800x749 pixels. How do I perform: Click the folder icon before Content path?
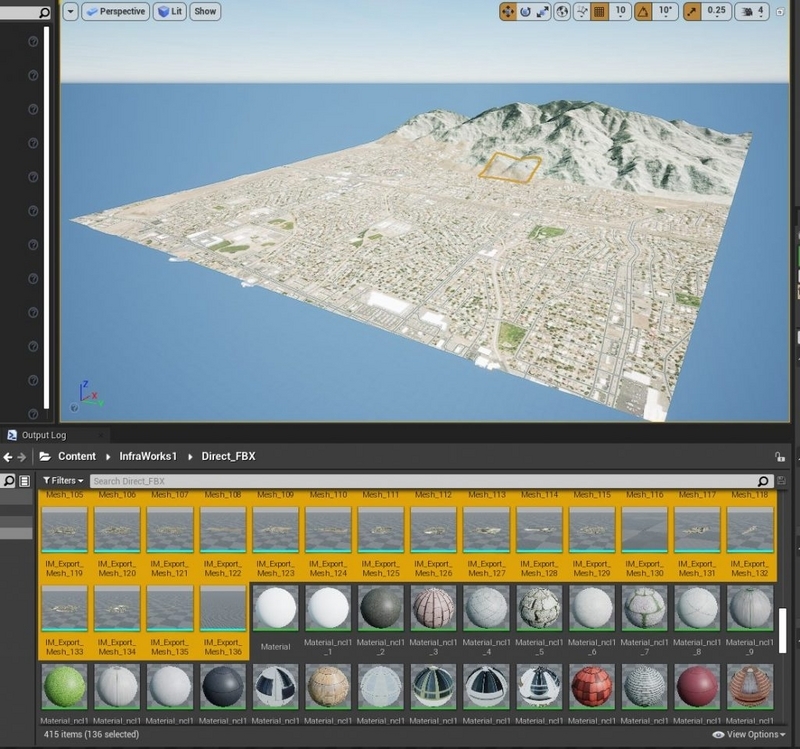tap(45, 457)
